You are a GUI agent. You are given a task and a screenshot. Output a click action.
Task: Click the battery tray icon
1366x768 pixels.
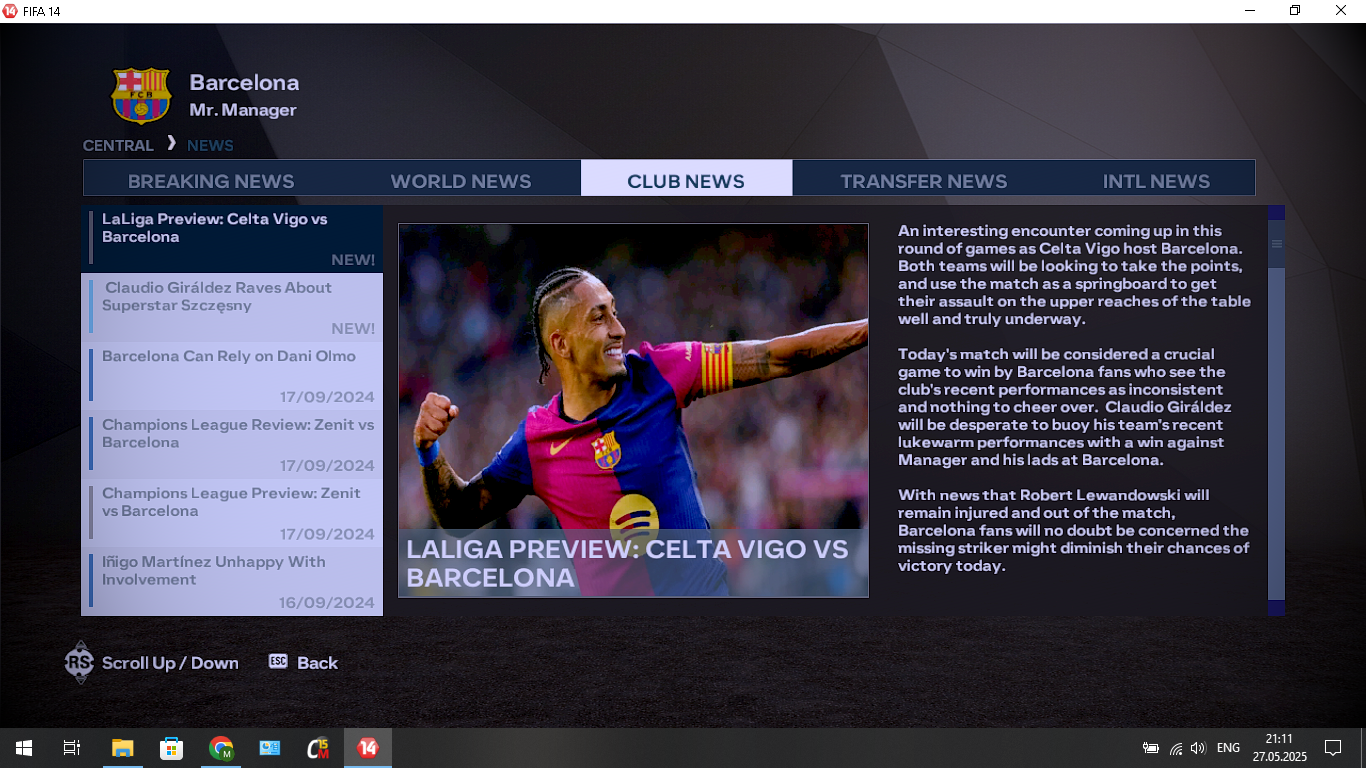point(1151,748)
